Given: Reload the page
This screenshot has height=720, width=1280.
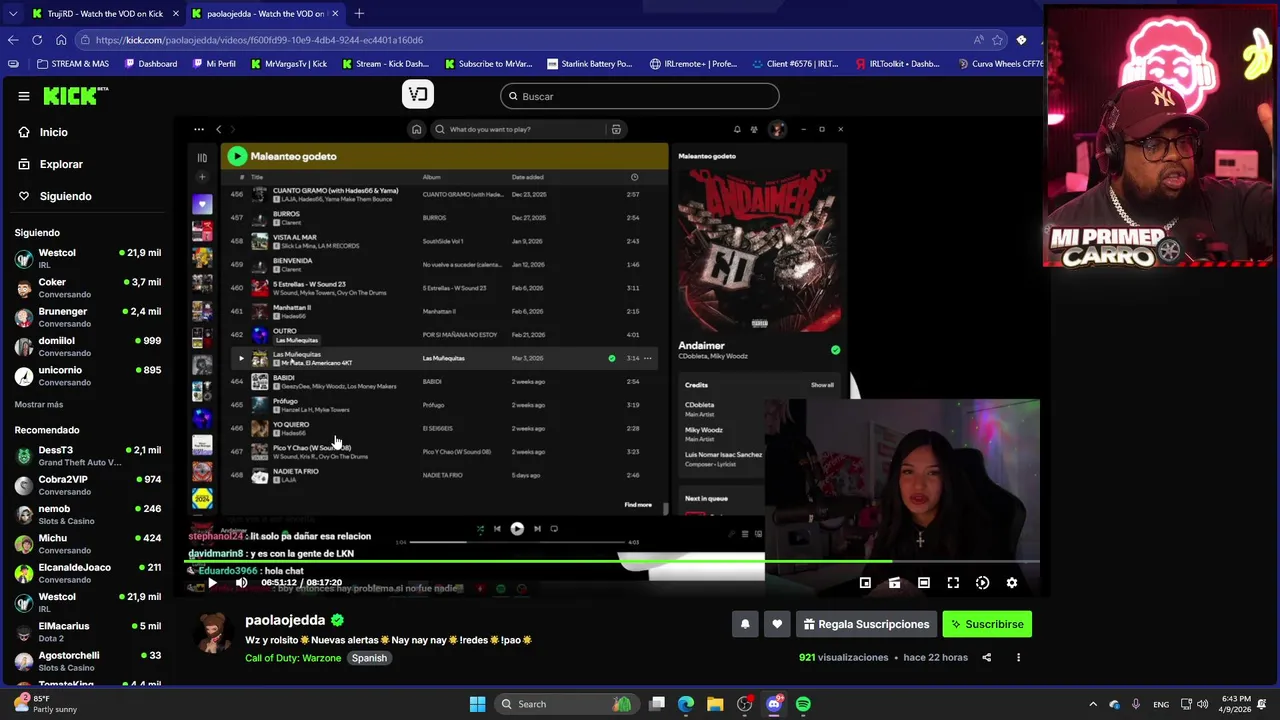Looking at the screenshot, I should 37,40.
